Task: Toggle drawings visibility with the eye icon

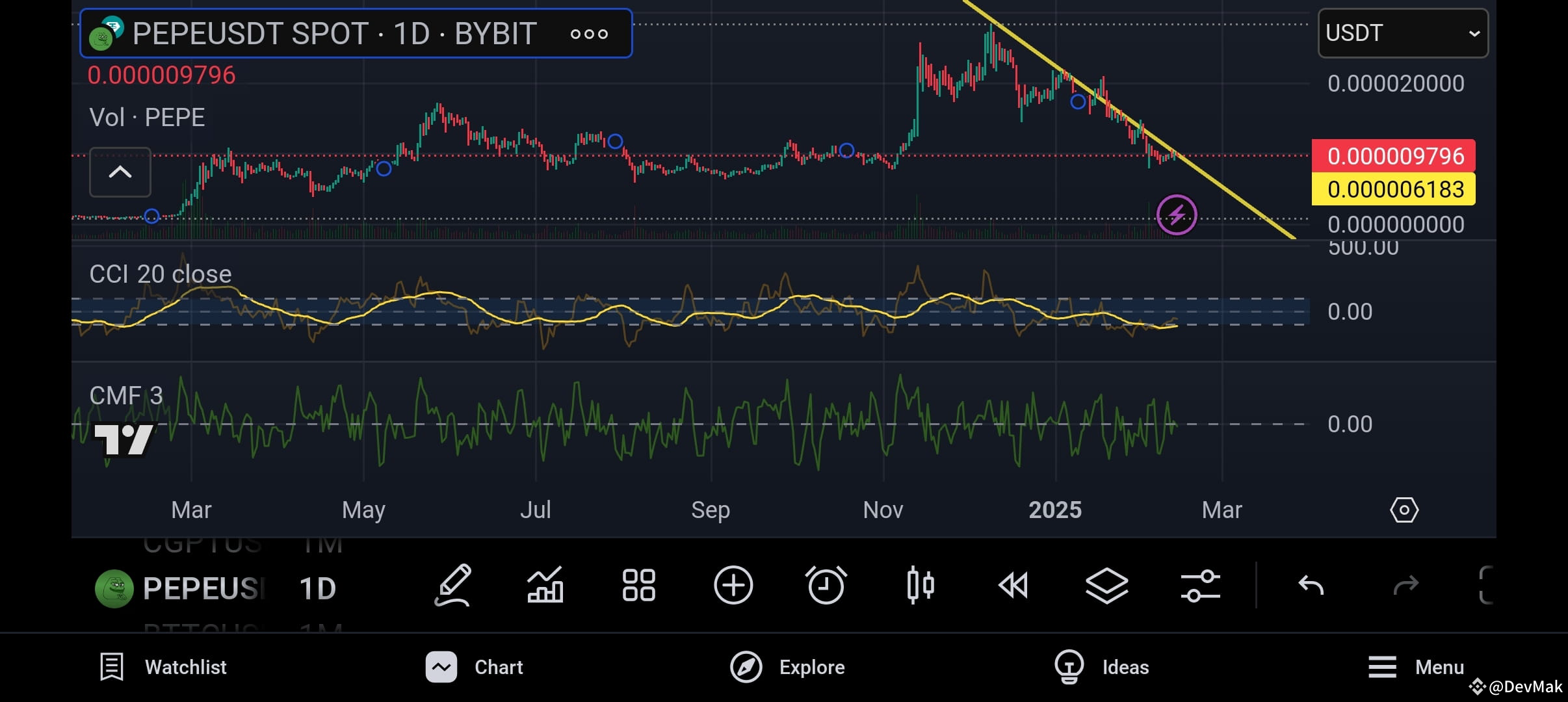Action: coord(1404,510)
